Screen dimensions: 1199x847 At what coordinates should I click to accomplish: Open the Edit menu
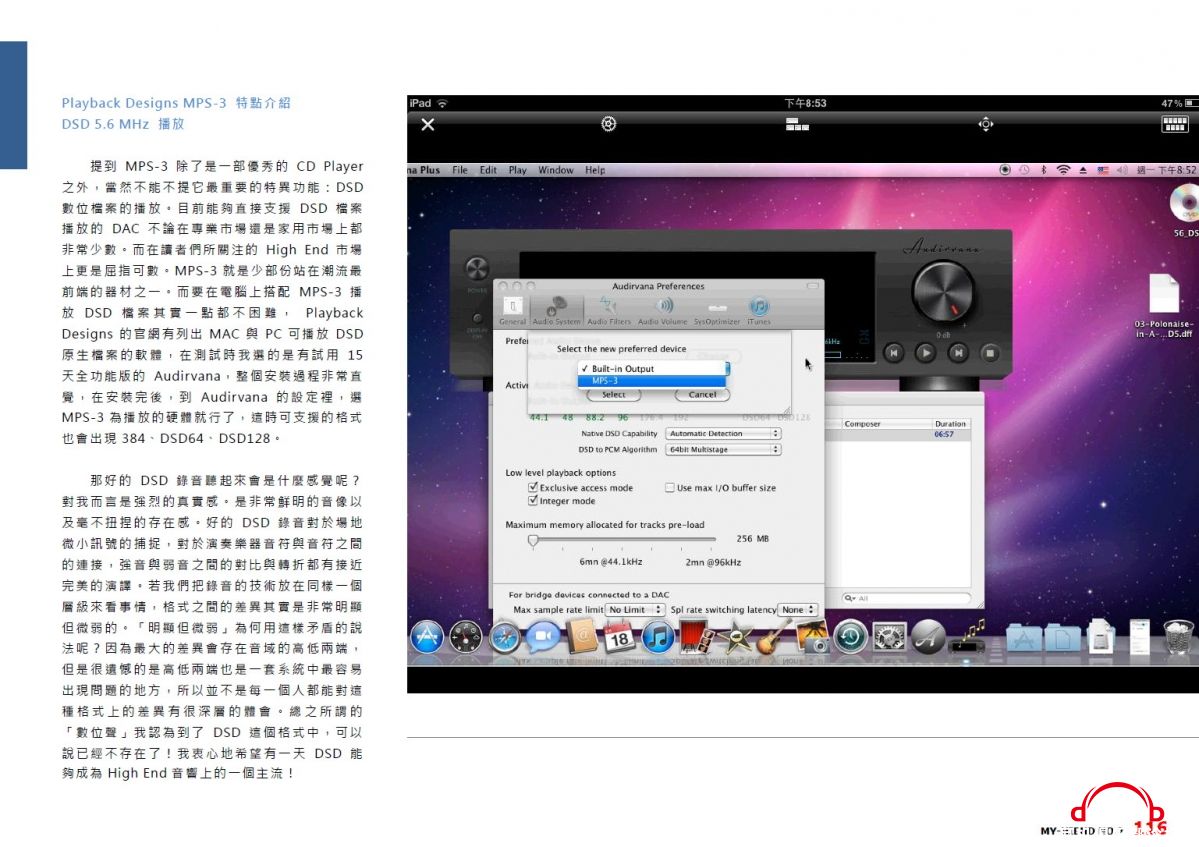pos(489,170)
